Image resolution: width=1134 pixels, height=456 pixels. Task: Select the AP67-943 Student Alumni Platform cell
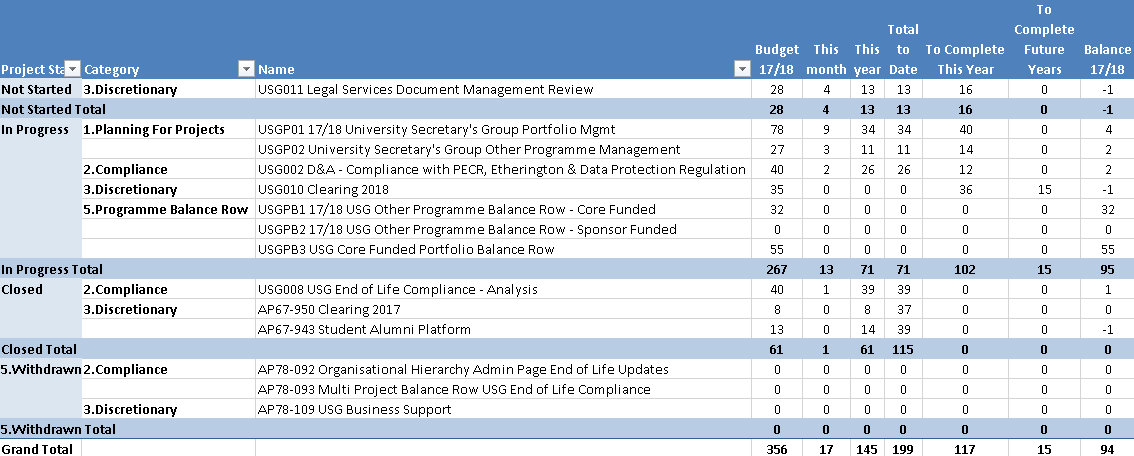364,329
